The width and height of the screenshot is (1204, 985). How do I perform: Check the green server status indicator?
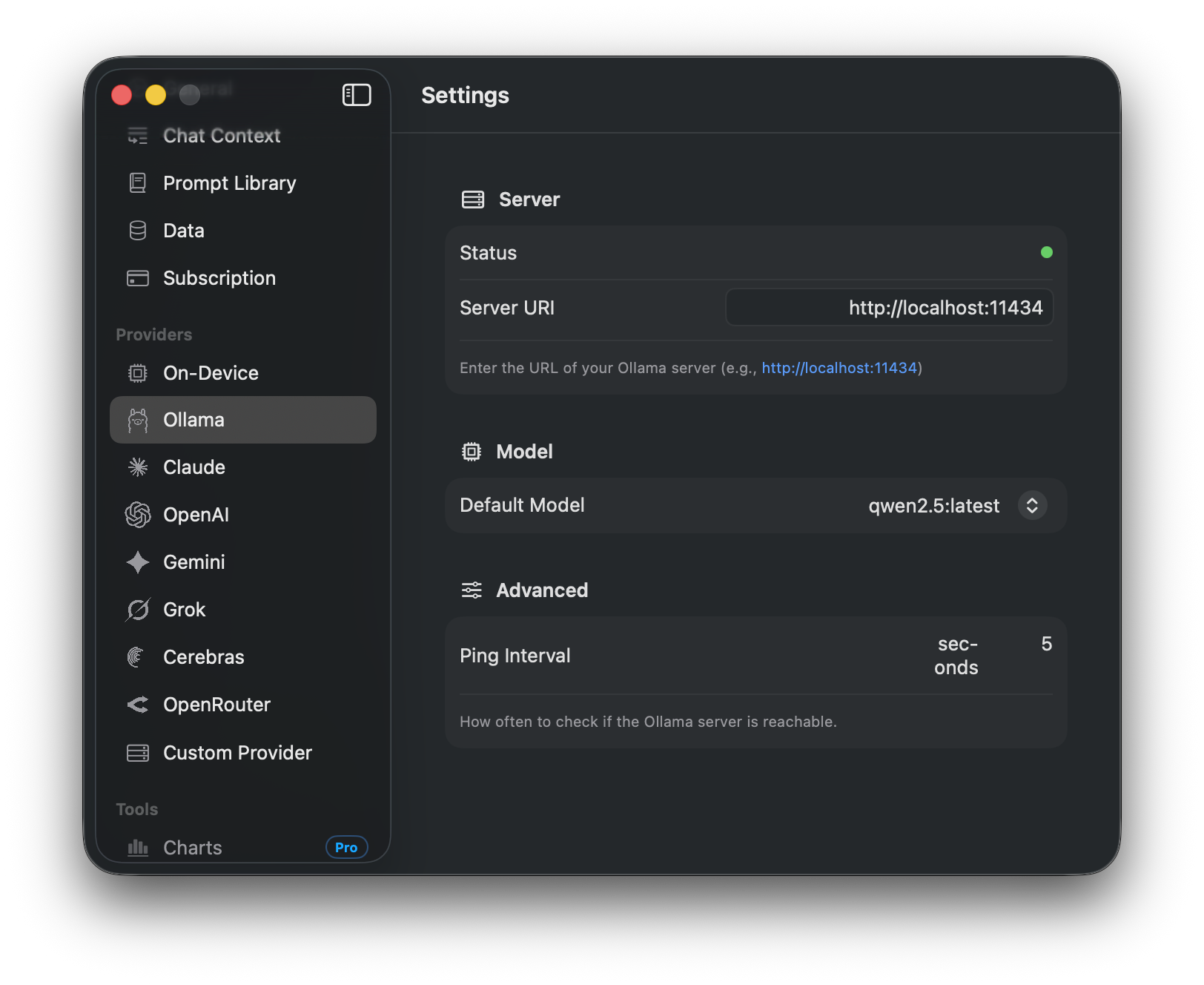[x=1046, y=252]
